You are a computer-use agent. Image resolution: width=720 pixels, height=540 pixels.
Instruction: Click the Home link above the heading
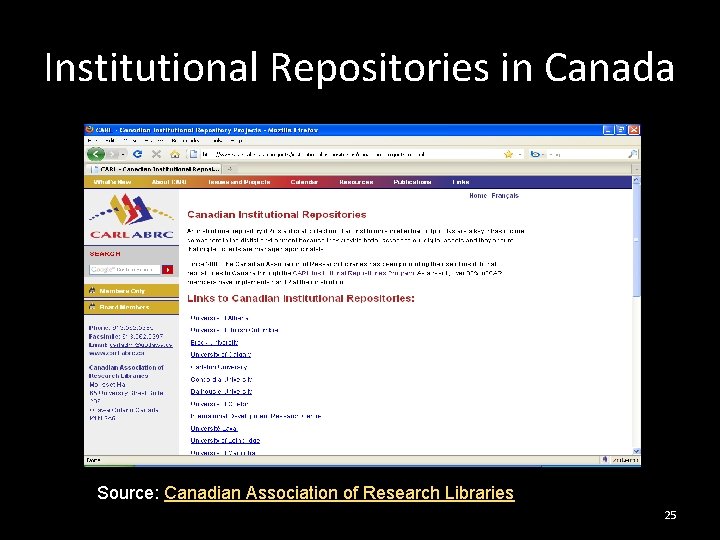click(x=478, y=196)
